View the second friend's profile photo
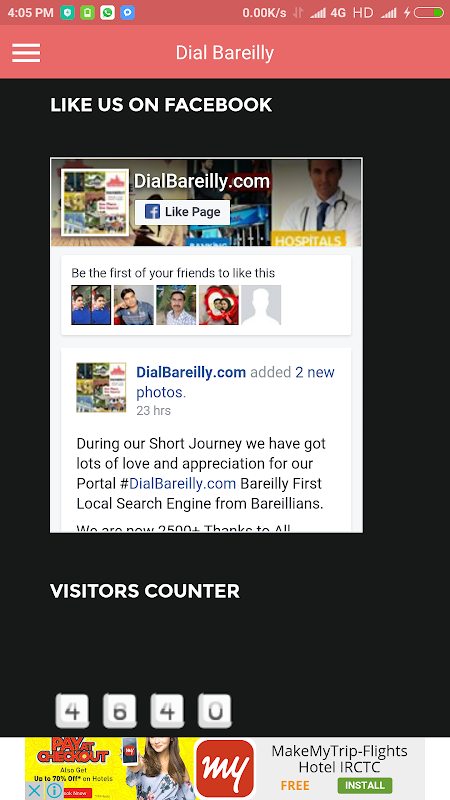Viewport: 450px width, 800px height. [134, 305]
